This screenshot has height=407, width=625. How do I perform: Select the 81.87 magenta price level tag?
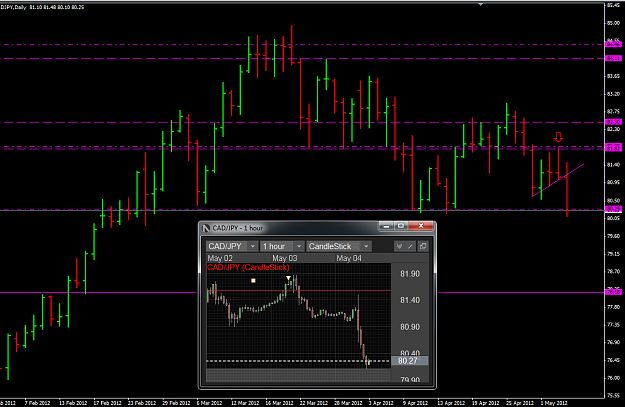click(613, 148)
